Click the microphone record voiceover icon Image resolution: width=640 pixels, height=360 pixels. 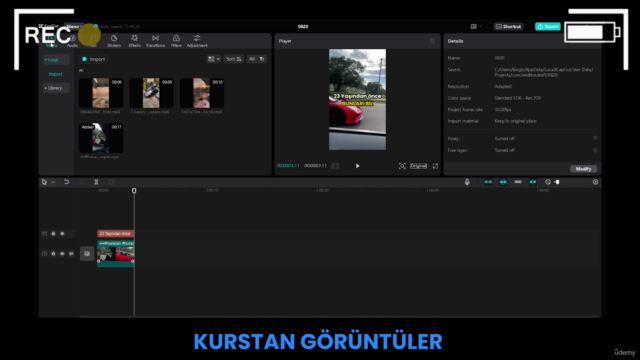[467, 182]
